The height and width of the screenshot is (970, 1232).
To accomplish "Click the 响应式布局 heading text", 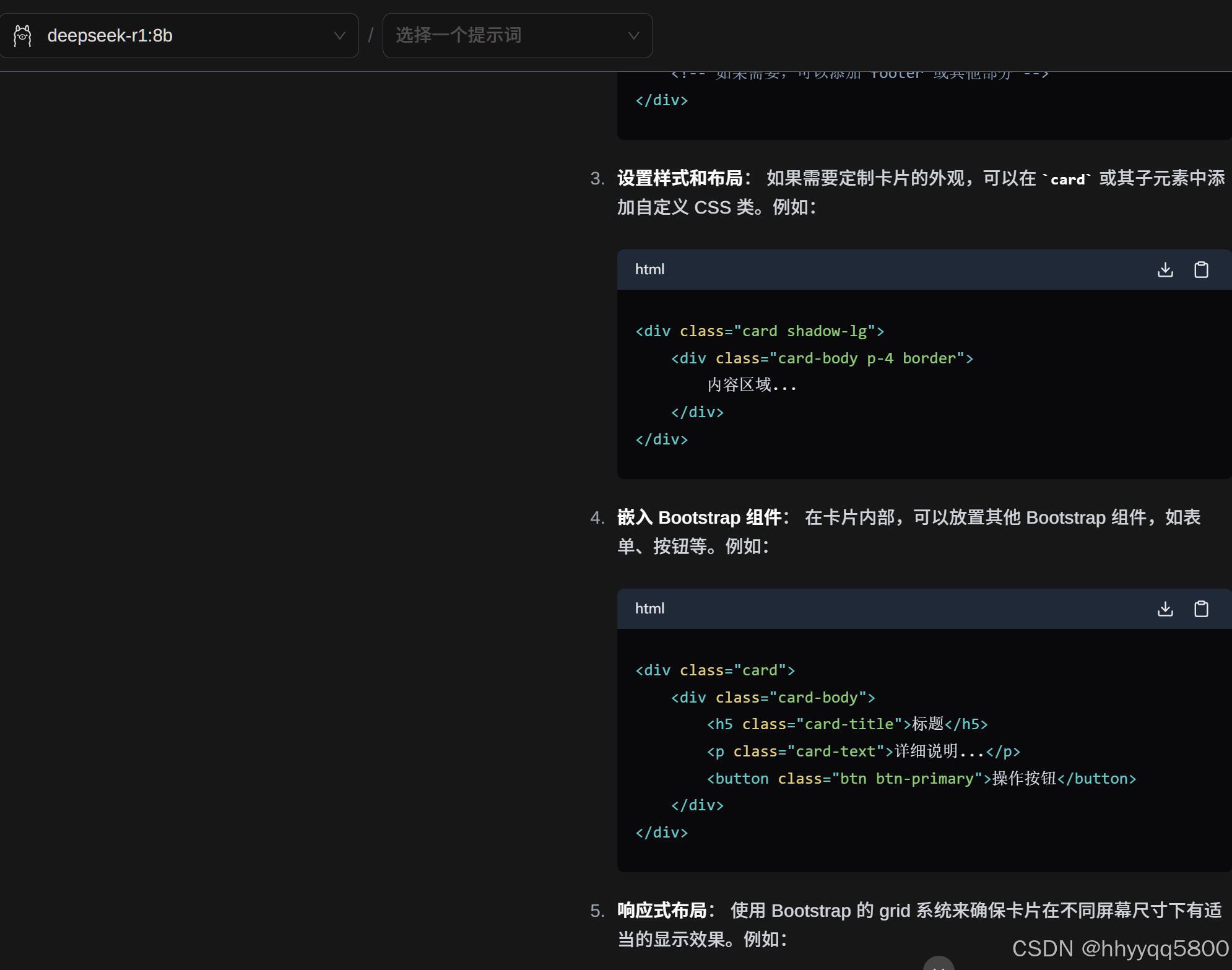I will click(662, 911).
